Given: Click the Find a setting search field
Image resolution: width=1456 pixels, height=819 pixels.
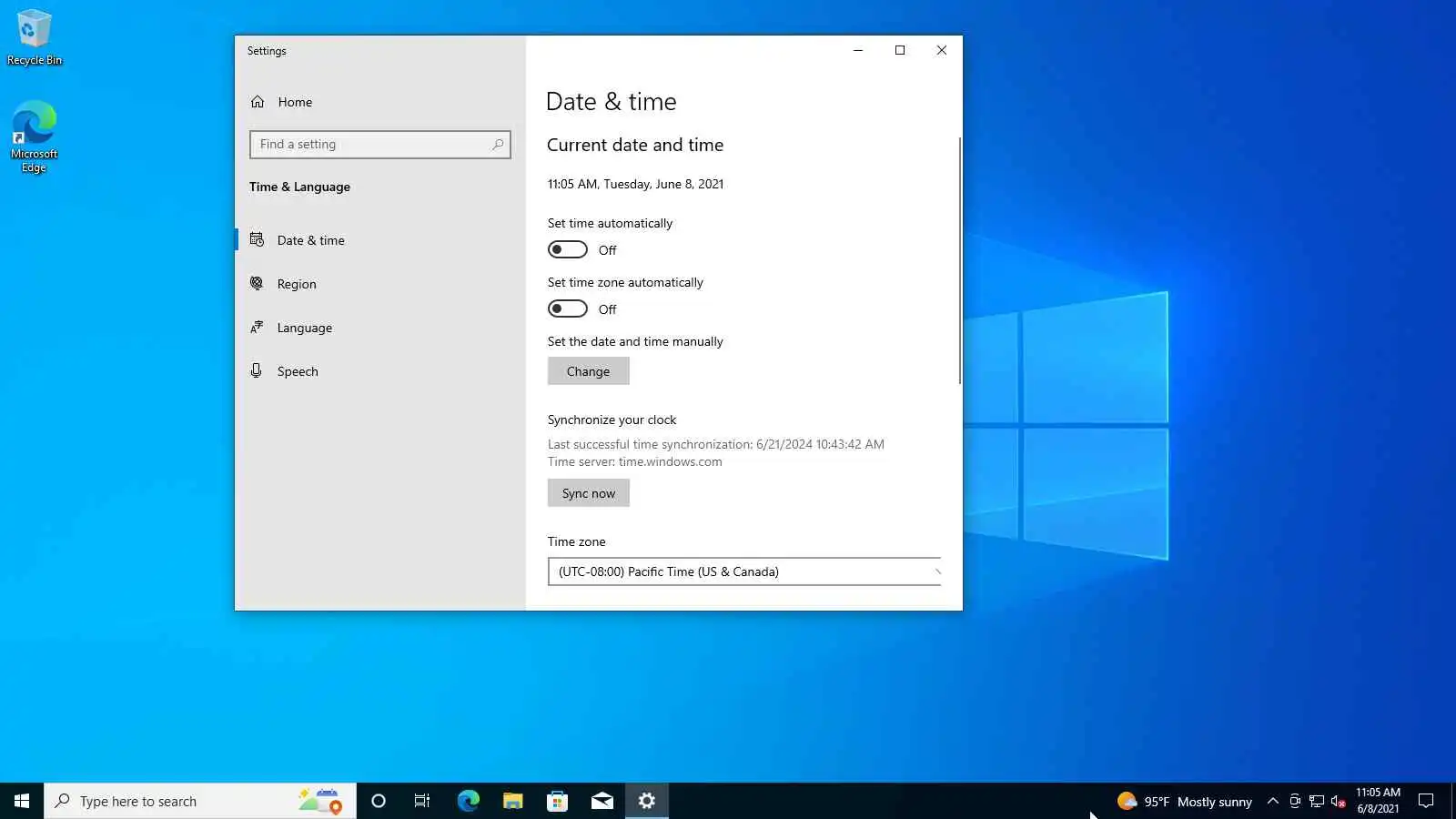Looking at the screenshot, I should coord(380,144).
